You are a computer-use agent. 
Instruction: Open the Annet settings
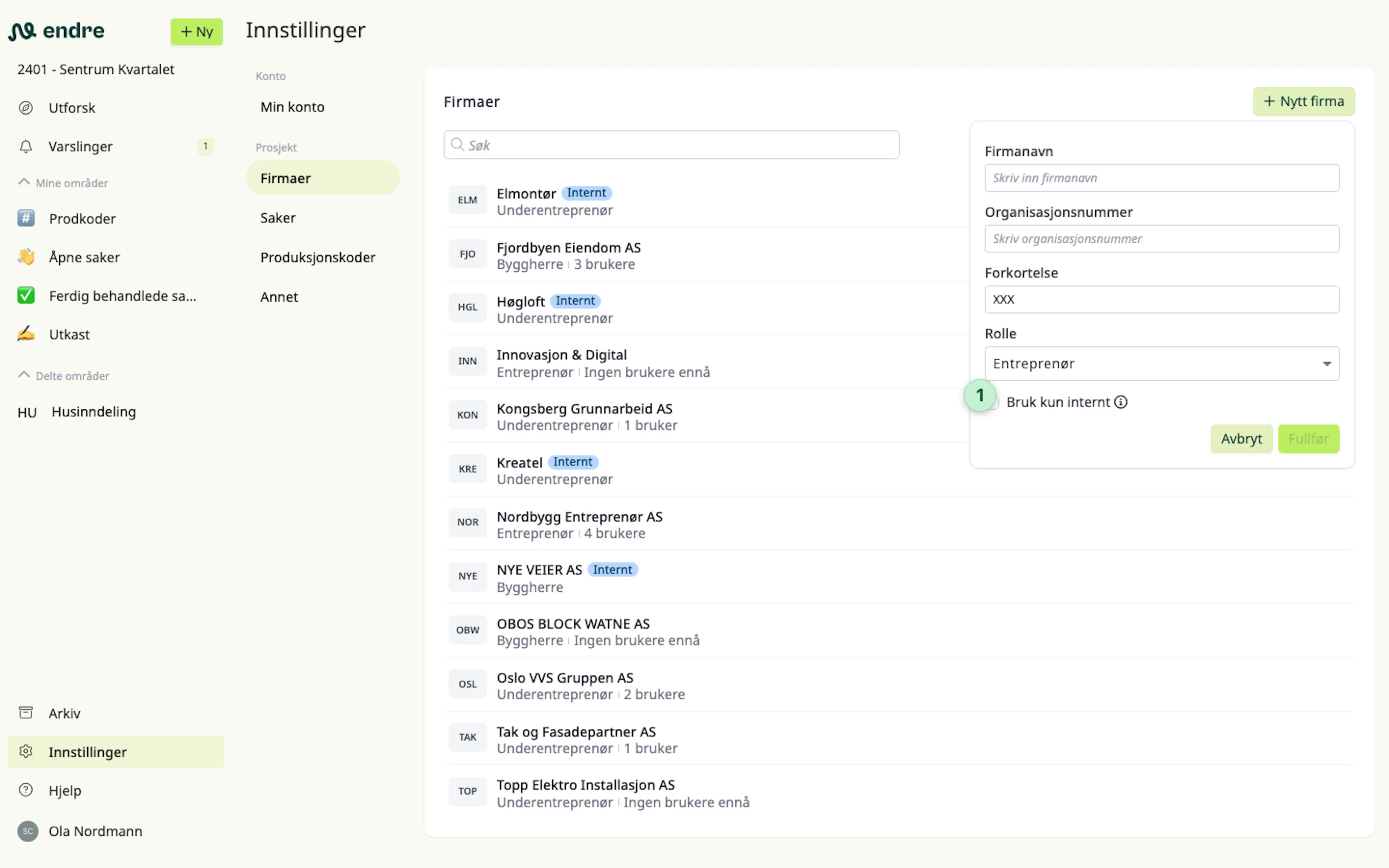pos(279,297)
